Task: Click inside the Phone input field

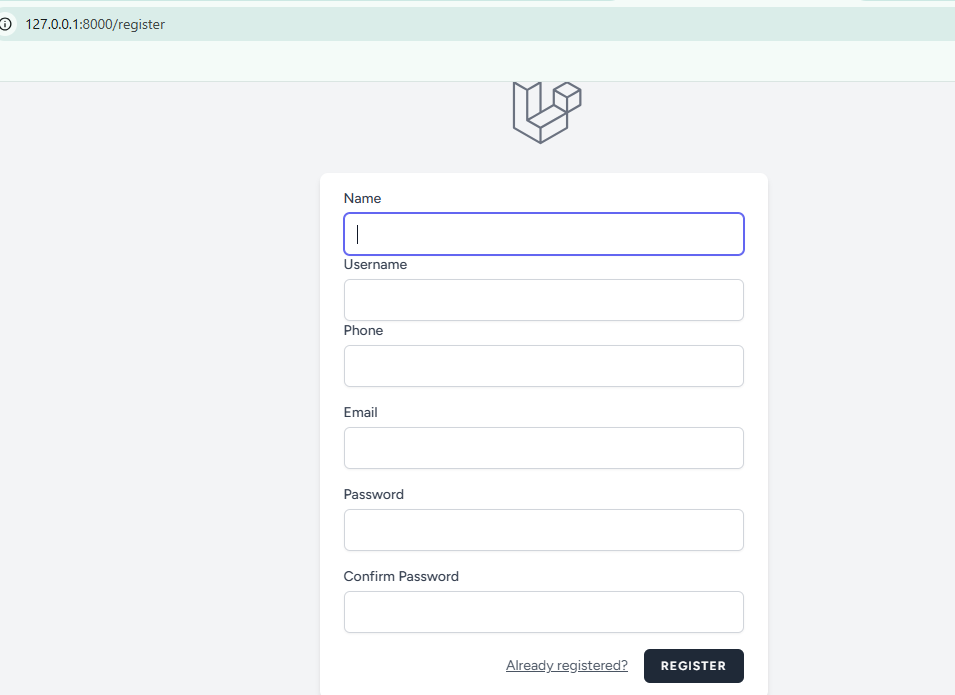Action: 543,365
